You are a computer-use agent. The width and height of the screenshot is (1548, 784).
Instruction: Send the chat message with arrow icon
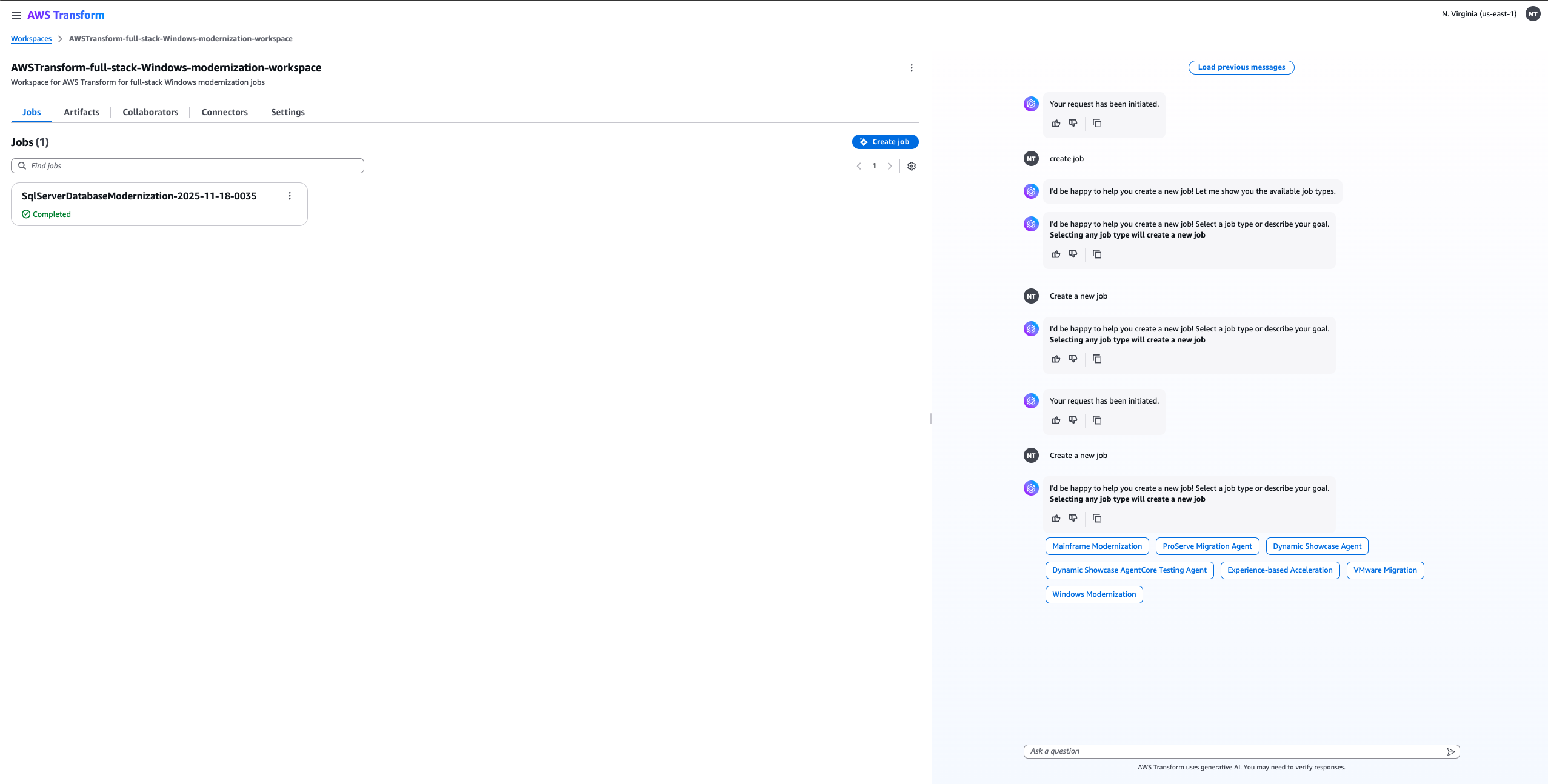pyautogui.click(x=1450, y=751)
